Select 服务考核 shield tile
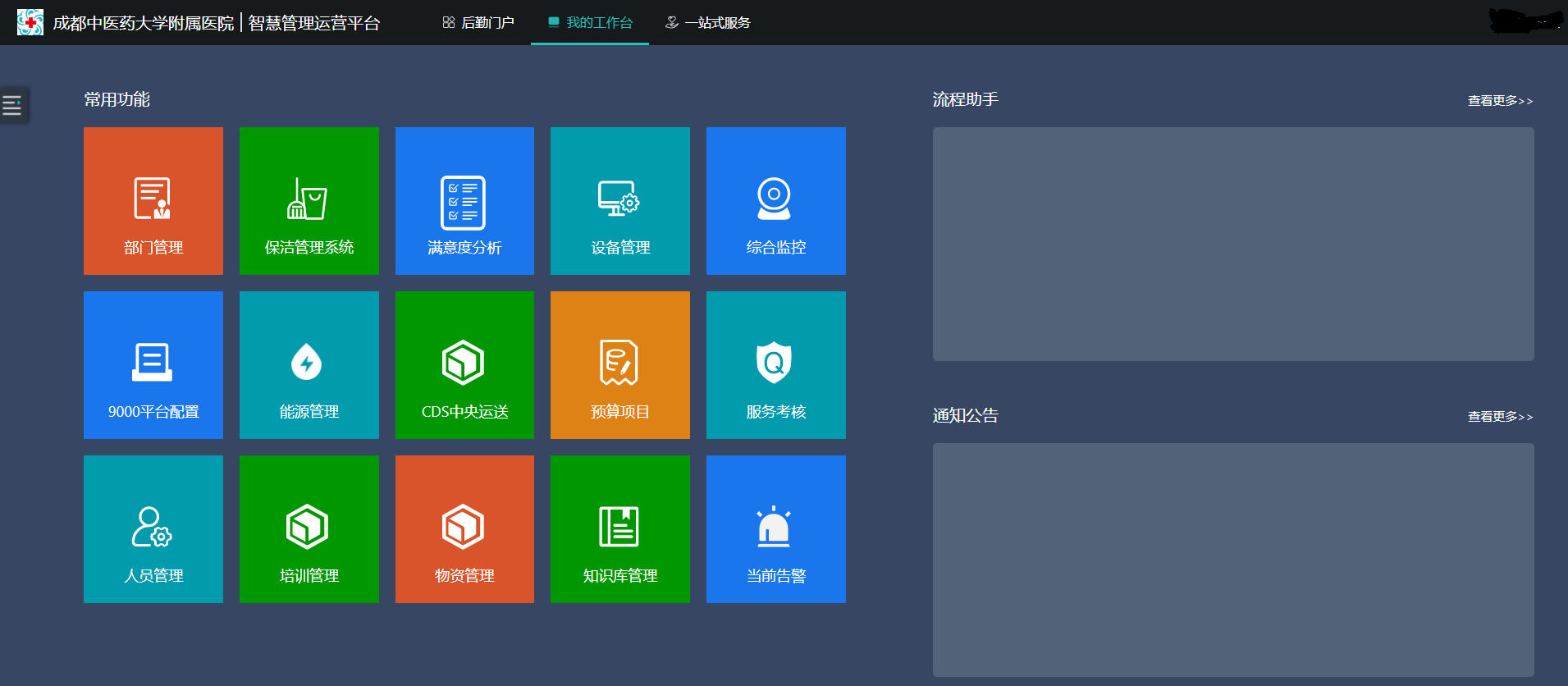The height and width of the screenshot is (686, 1568). 776,365
